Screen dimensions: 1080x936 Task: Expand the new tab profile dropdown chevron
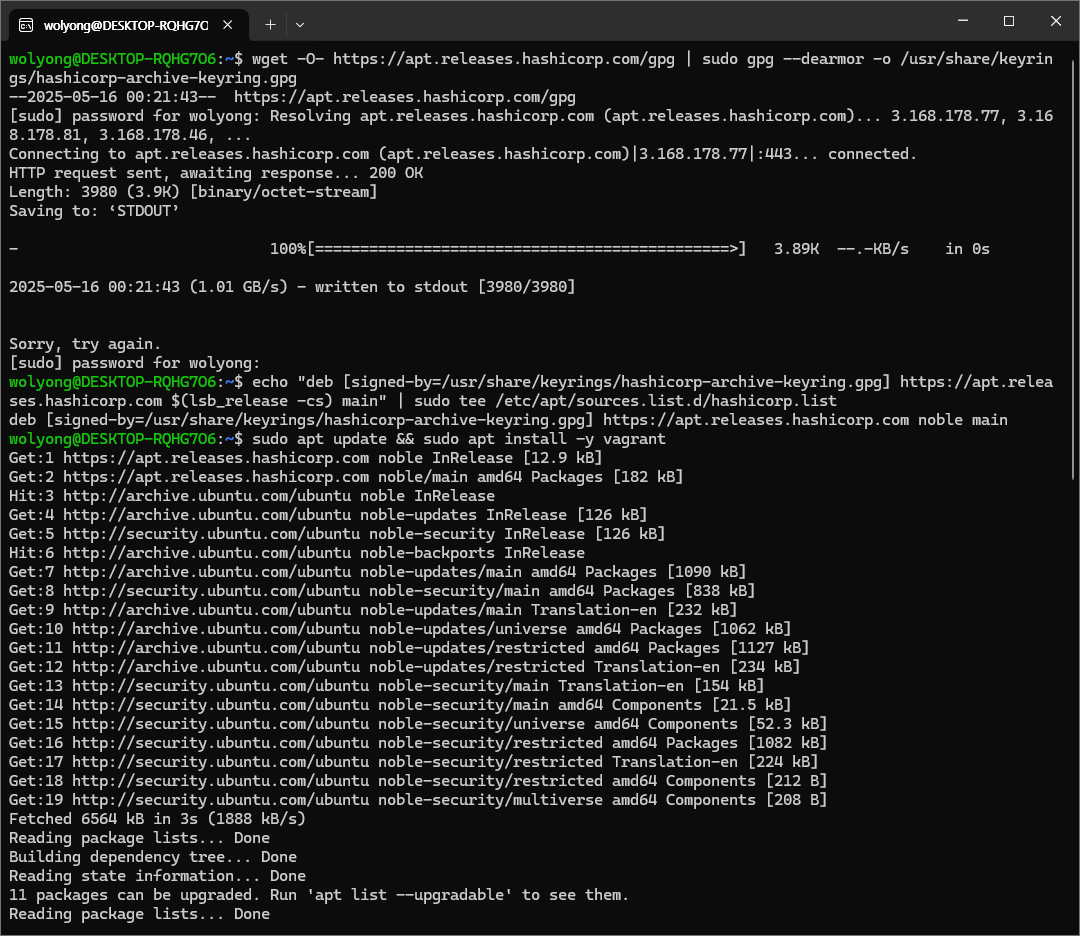[x=300, y=24]
